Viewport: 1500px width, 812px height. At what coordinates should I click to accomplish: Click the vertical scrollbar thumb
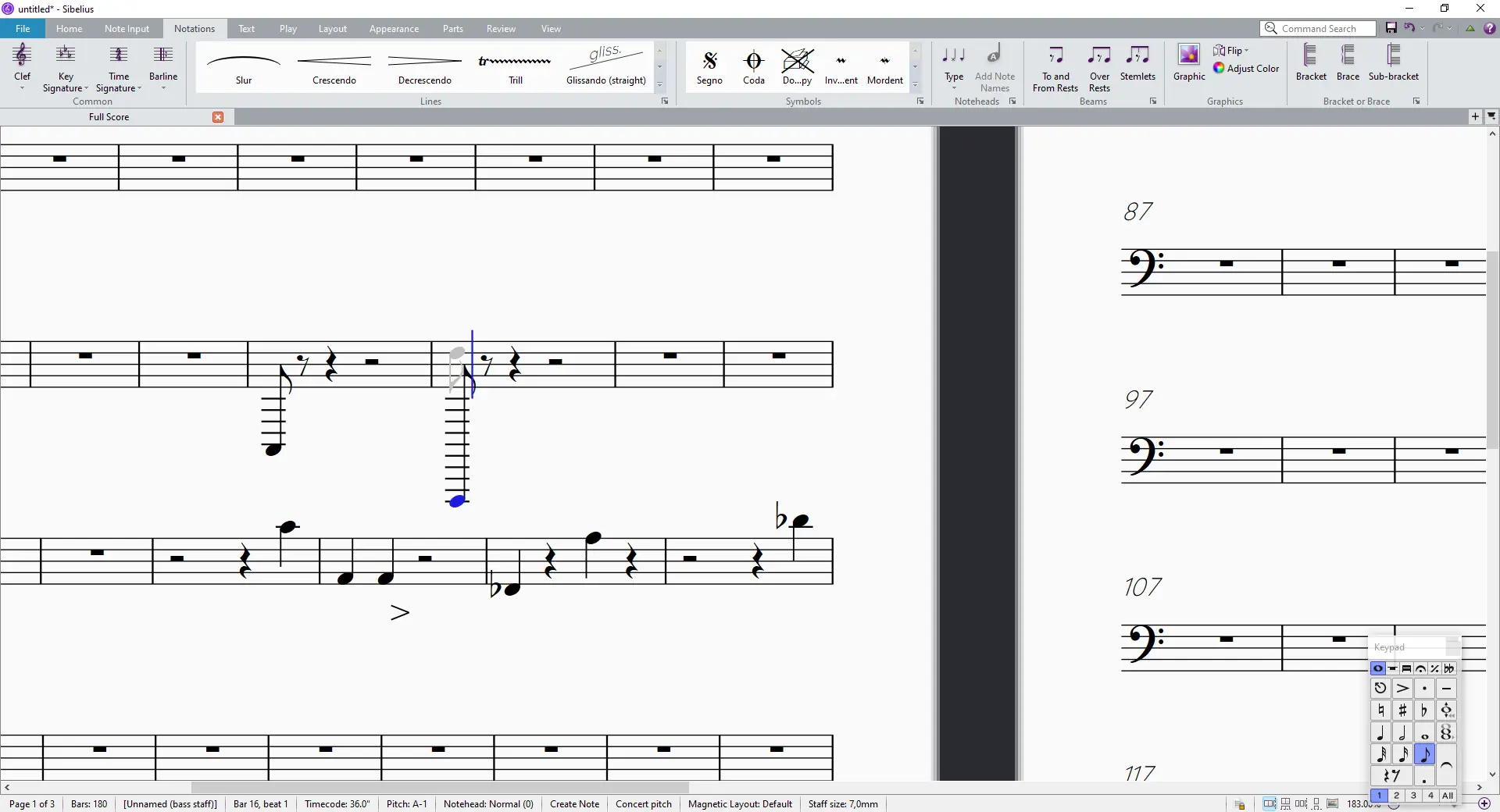point(1492,349)
